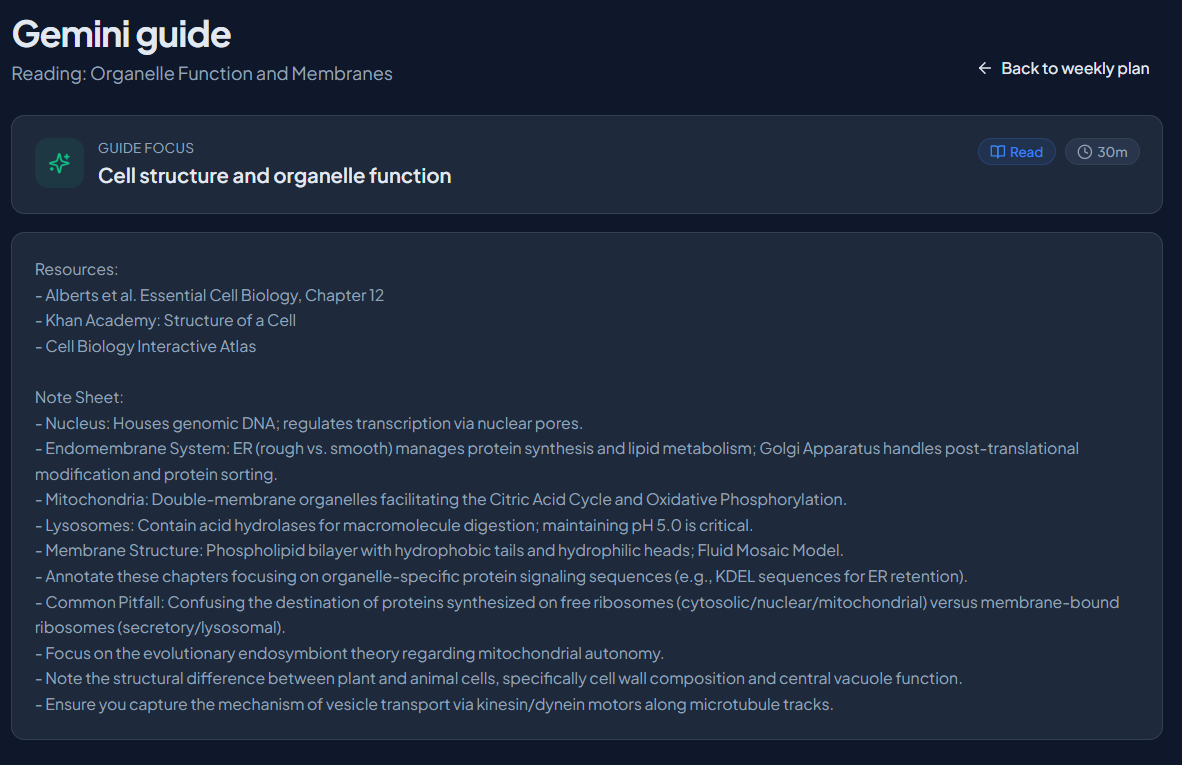
Task: Go back to weekly plan
Action: click(1064, 69)
